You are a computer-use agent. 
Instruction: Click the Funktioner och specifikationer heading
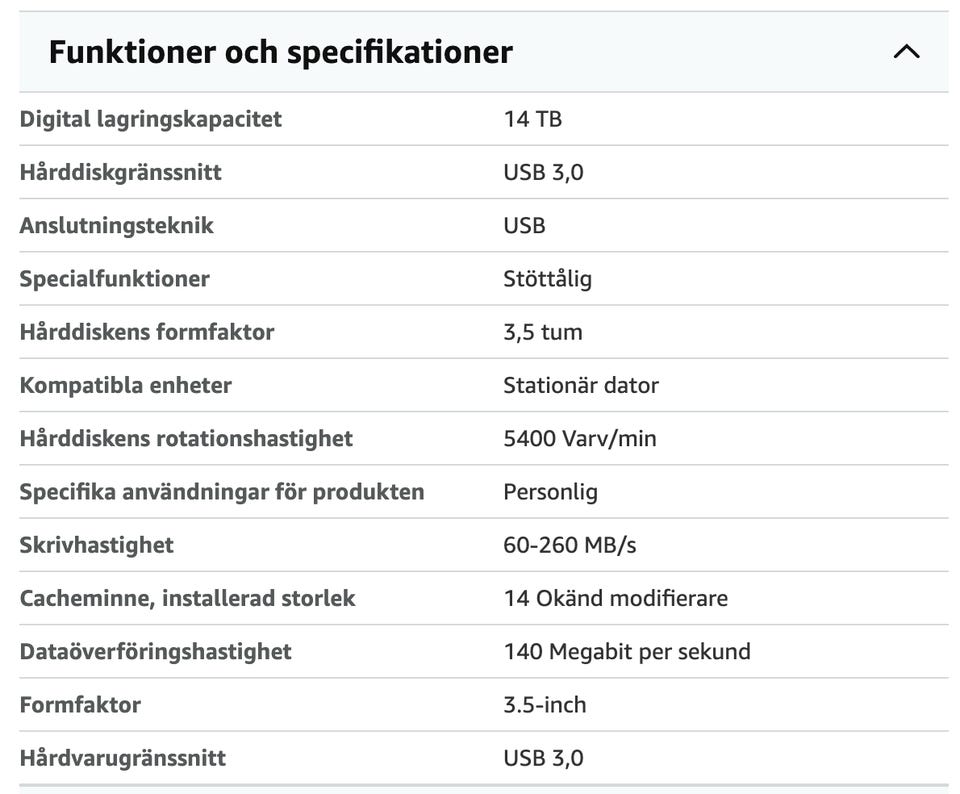280,52
